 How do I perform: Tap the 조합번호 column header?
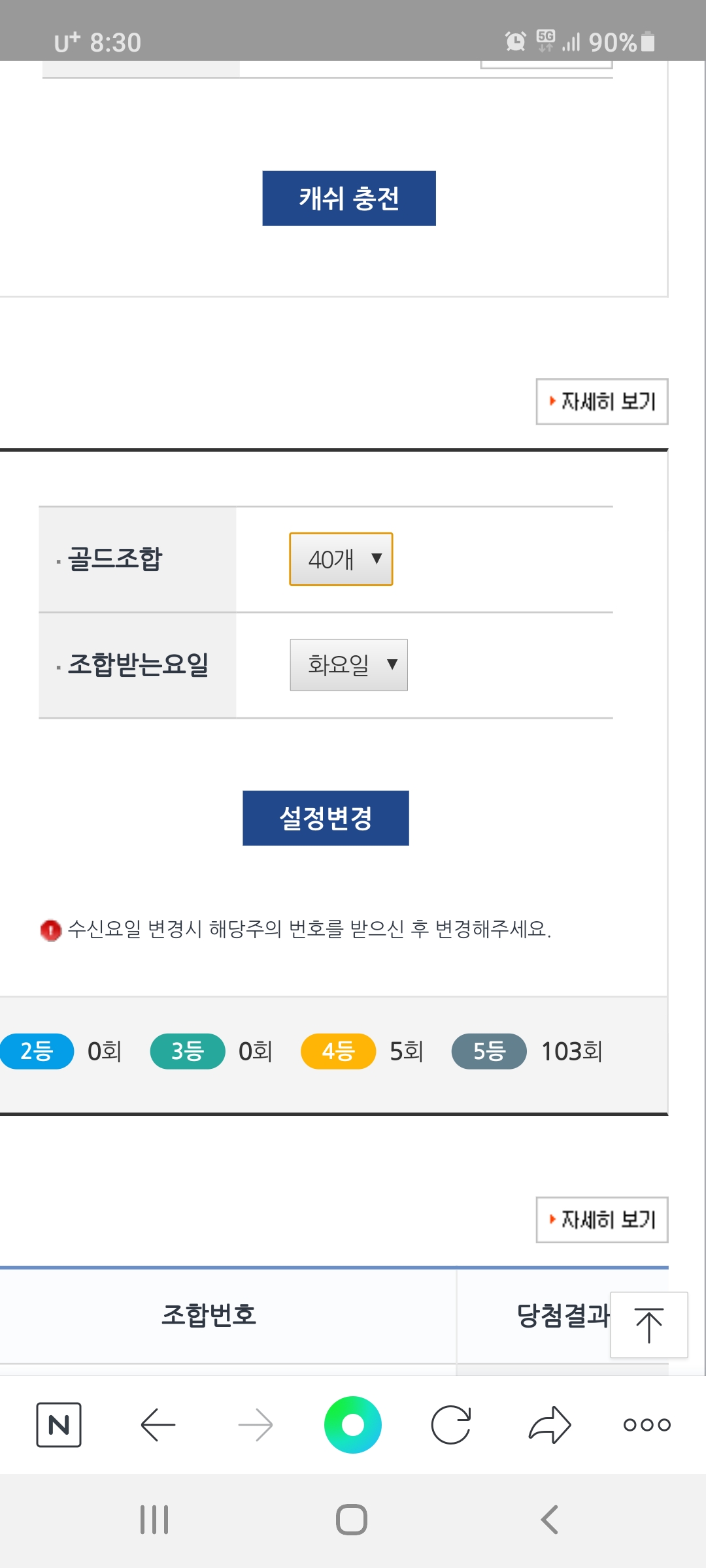pos(209,1315)
